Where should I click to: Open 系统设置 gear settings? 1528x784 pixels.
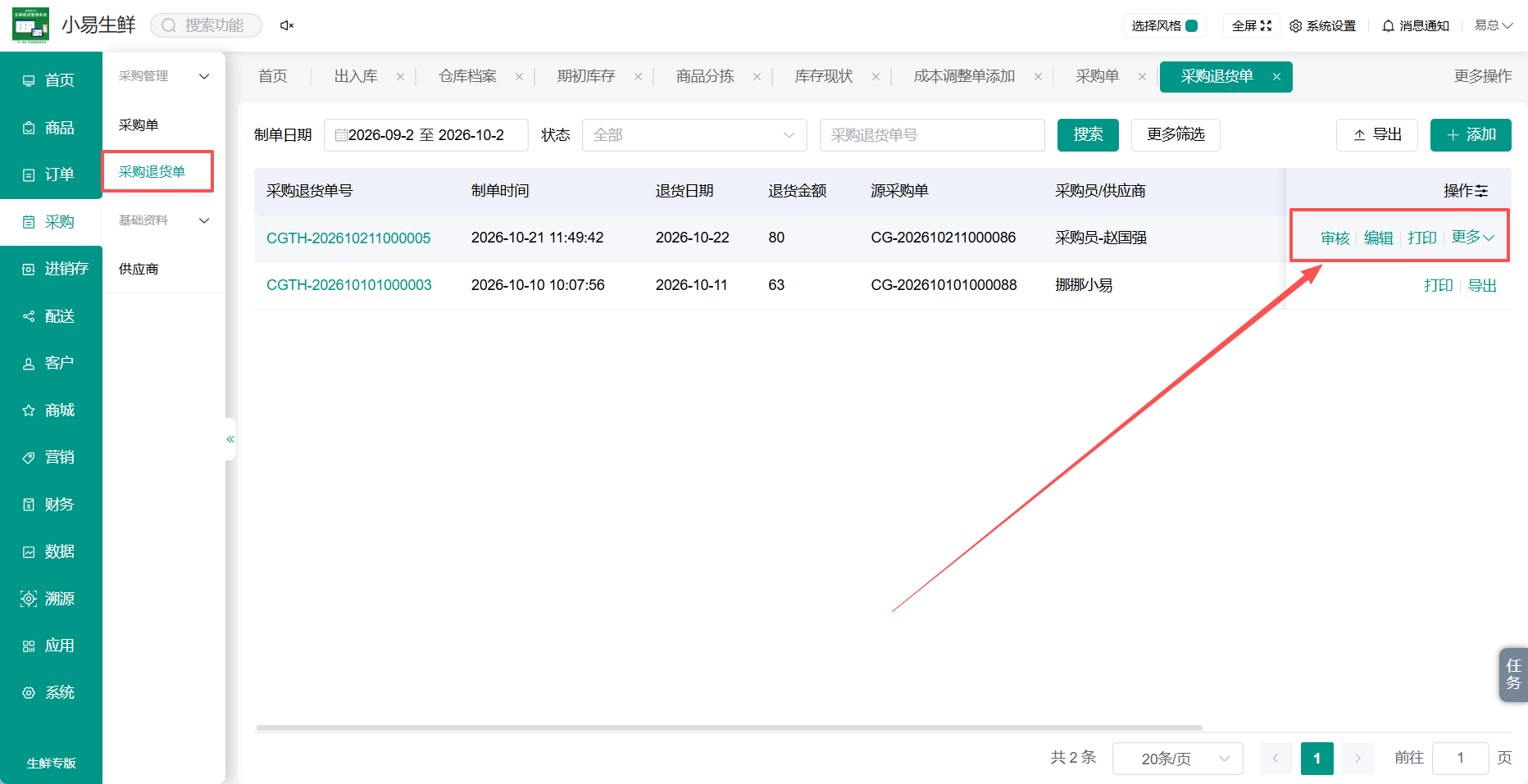(x=1322, y=26)
